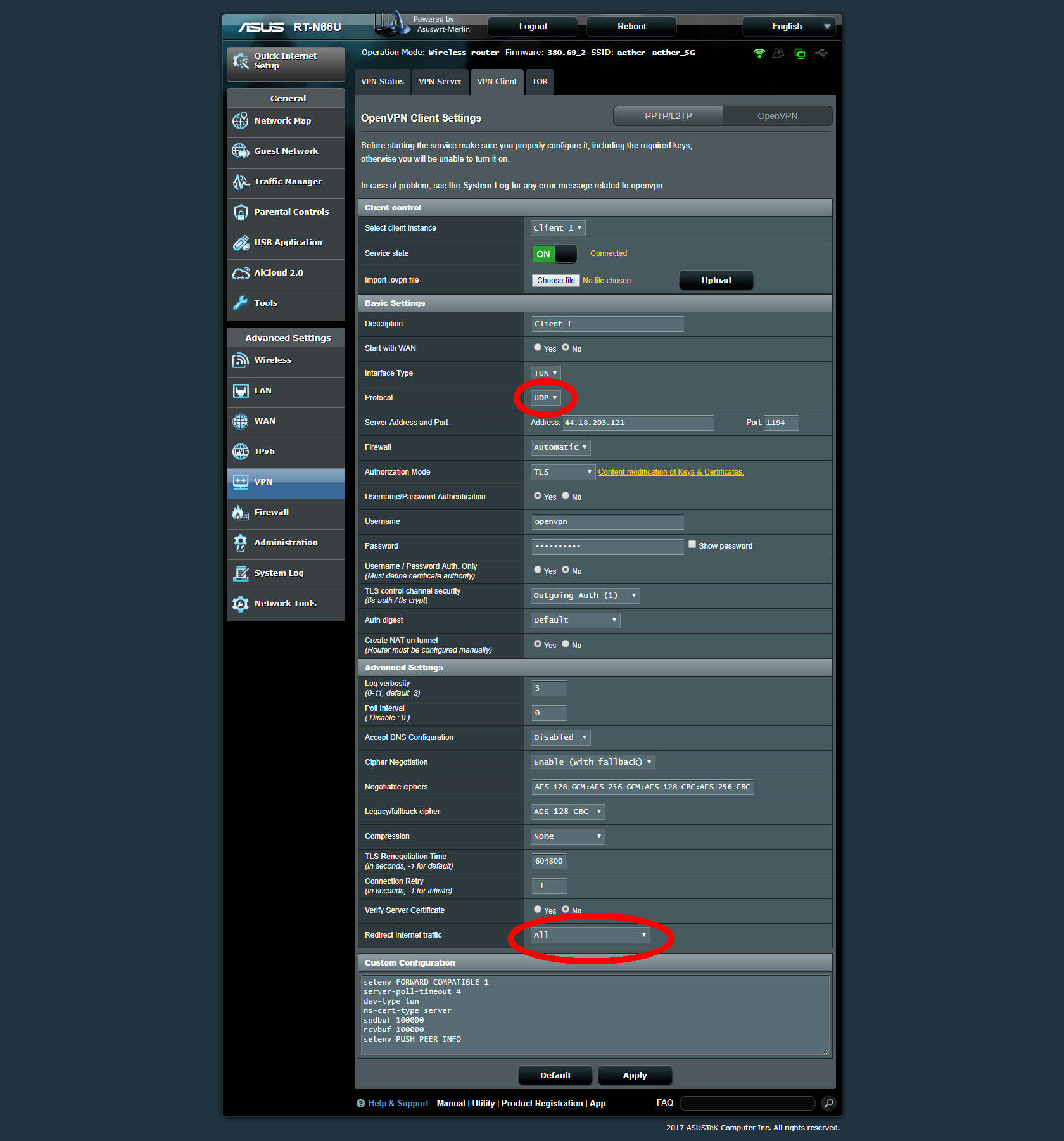The width and height of the screenshot is (1064, 1141).
Task: Open the Network Map icon in sidebar
Action: click(x=241, y=121)
